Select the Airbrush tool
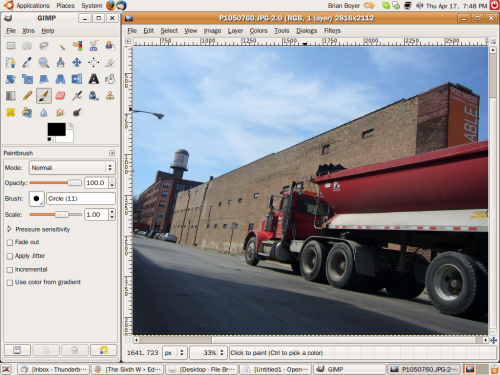The height and width of the screenshot is (375, 500). [x=77, y=96]
